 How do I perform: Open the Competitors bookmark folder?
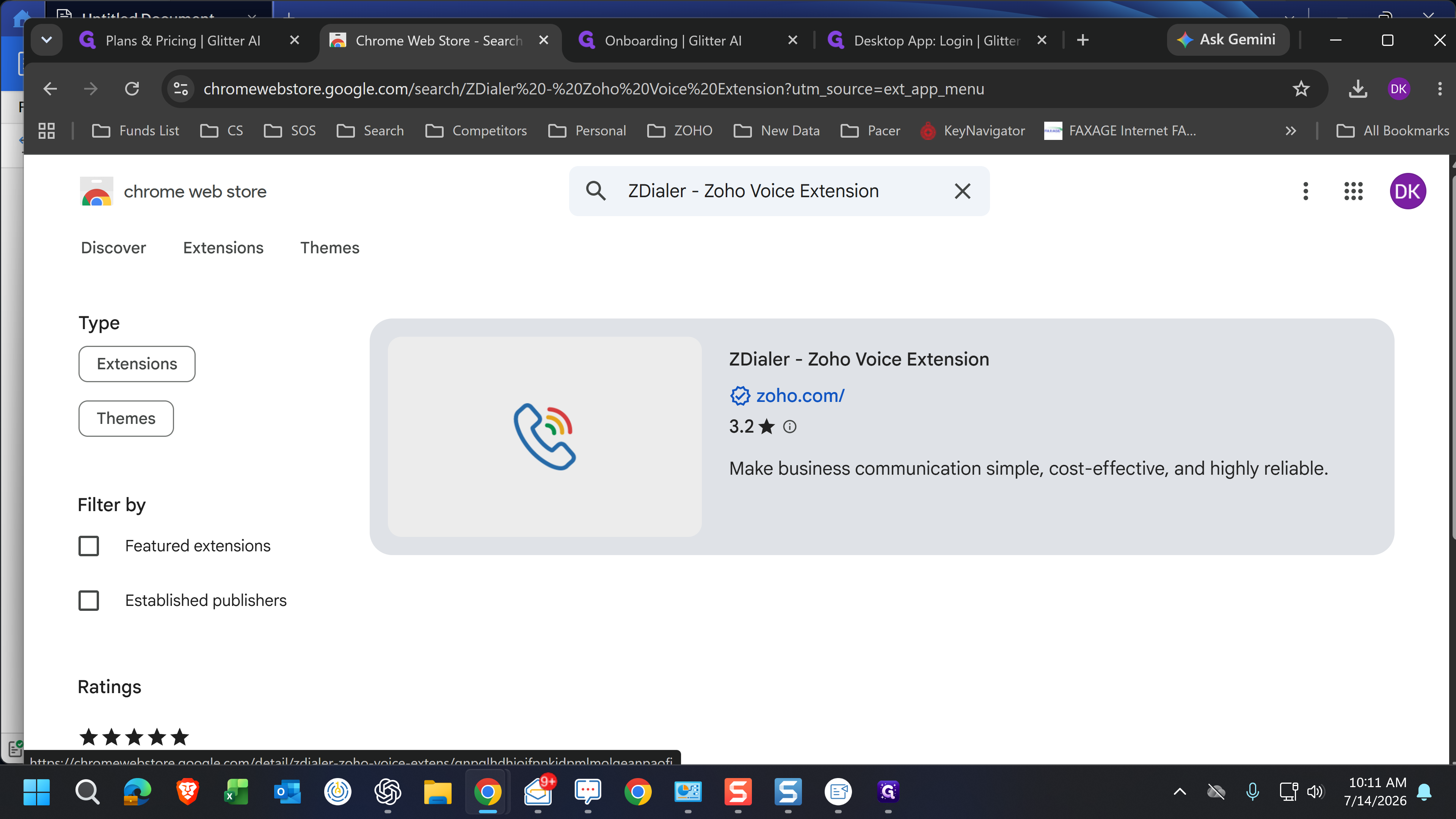(x=476, y=131)
